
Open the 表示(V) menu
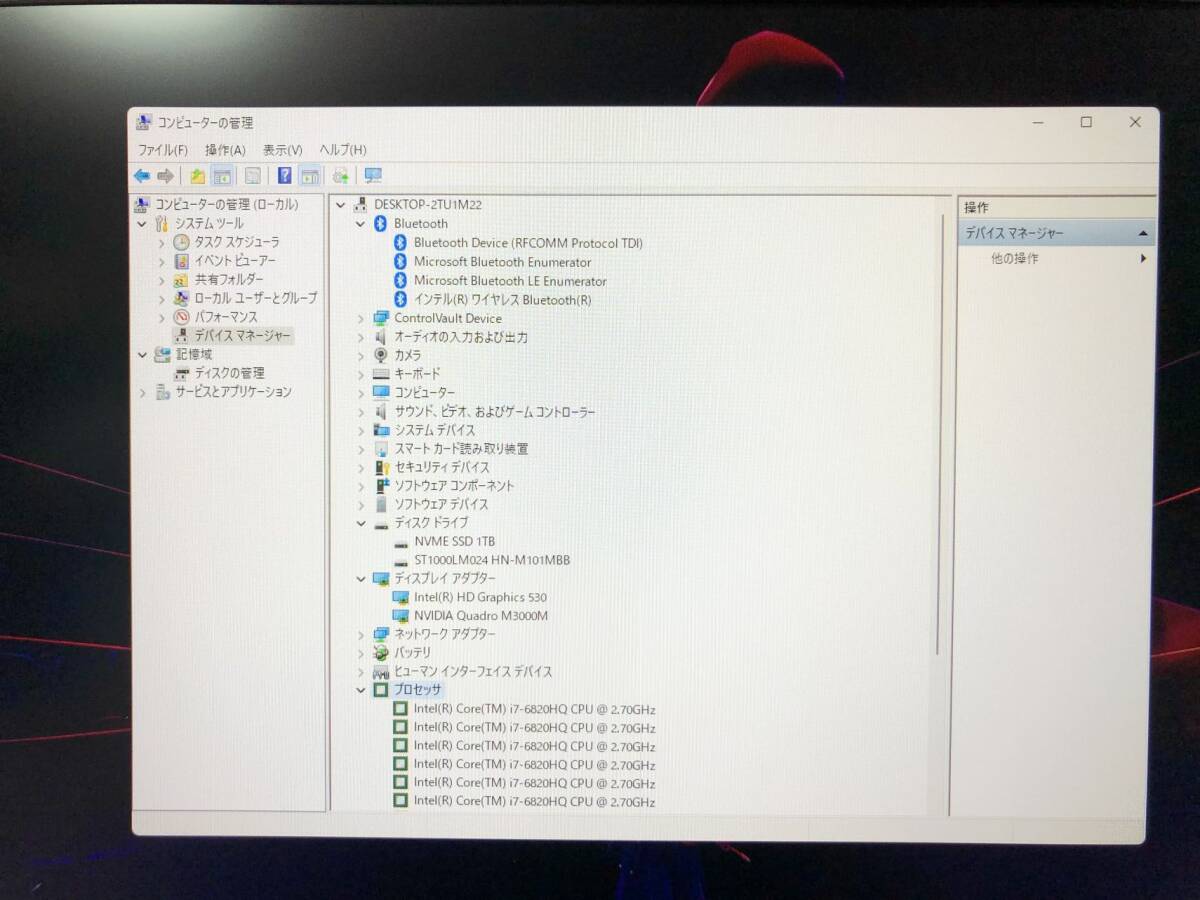(282, 150)
